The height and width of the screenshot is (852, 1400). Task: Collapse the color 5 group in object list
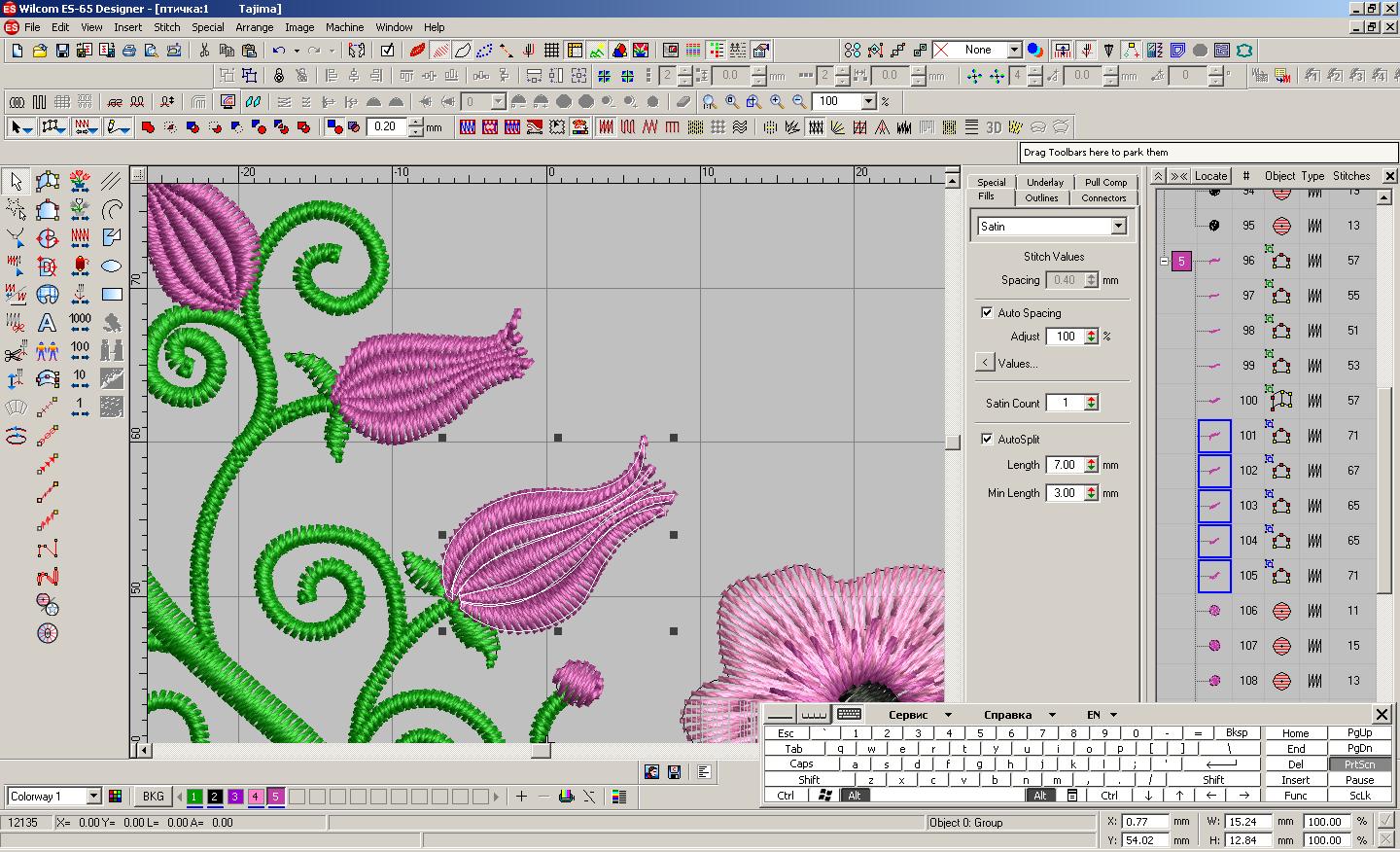1164,261
